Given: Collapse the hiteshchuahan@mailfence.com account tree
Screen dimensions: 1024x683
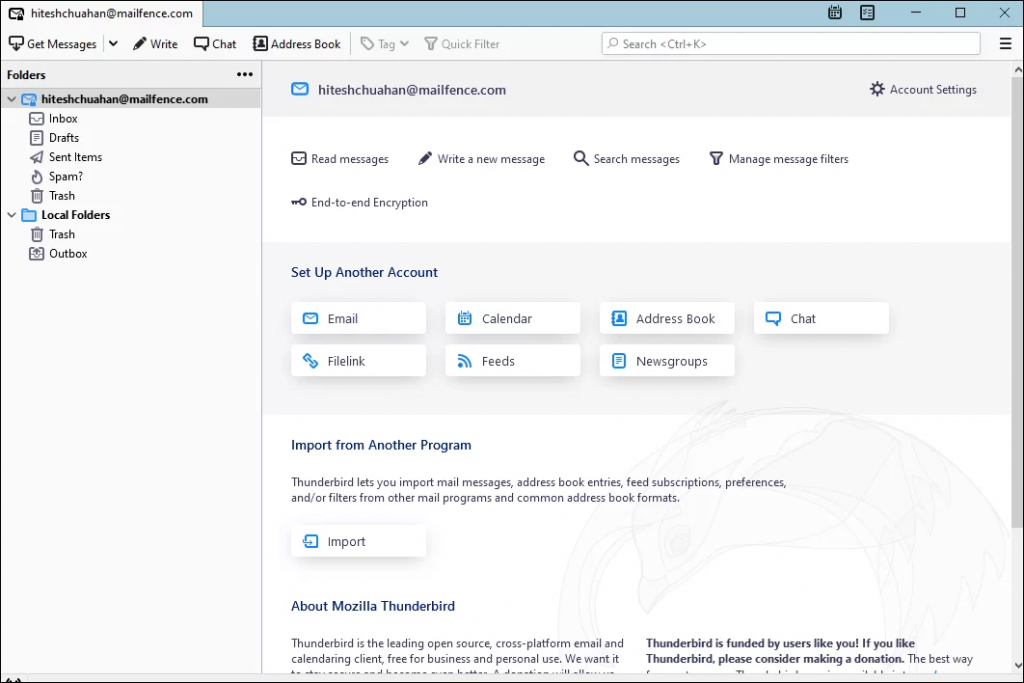Looking at the screenshot, I should (x=12, y=99).
